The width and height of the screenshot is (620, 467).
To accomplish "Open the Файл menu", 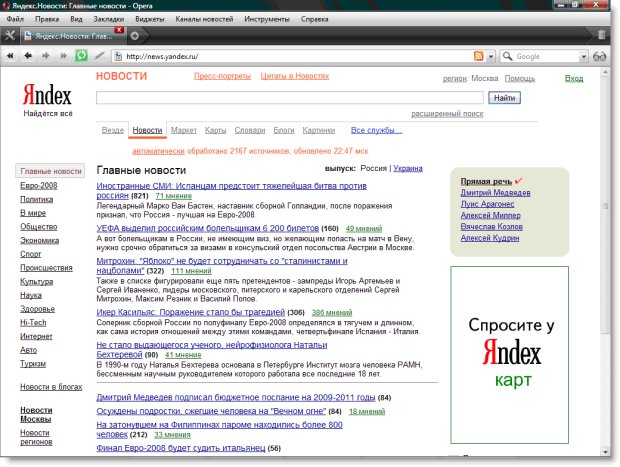I will point(15,19).
